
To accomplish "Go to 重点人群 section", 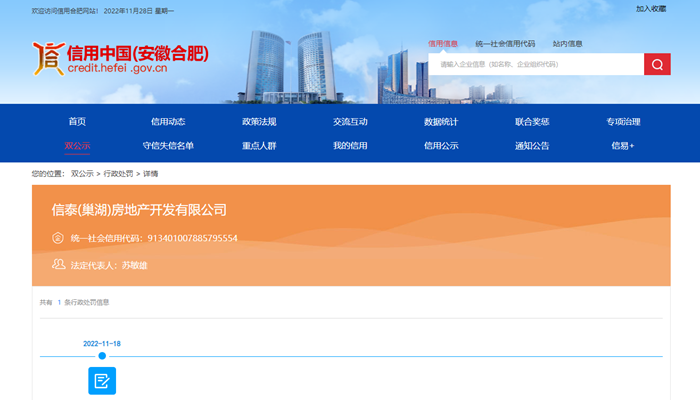I will click(x=259, y=146).
